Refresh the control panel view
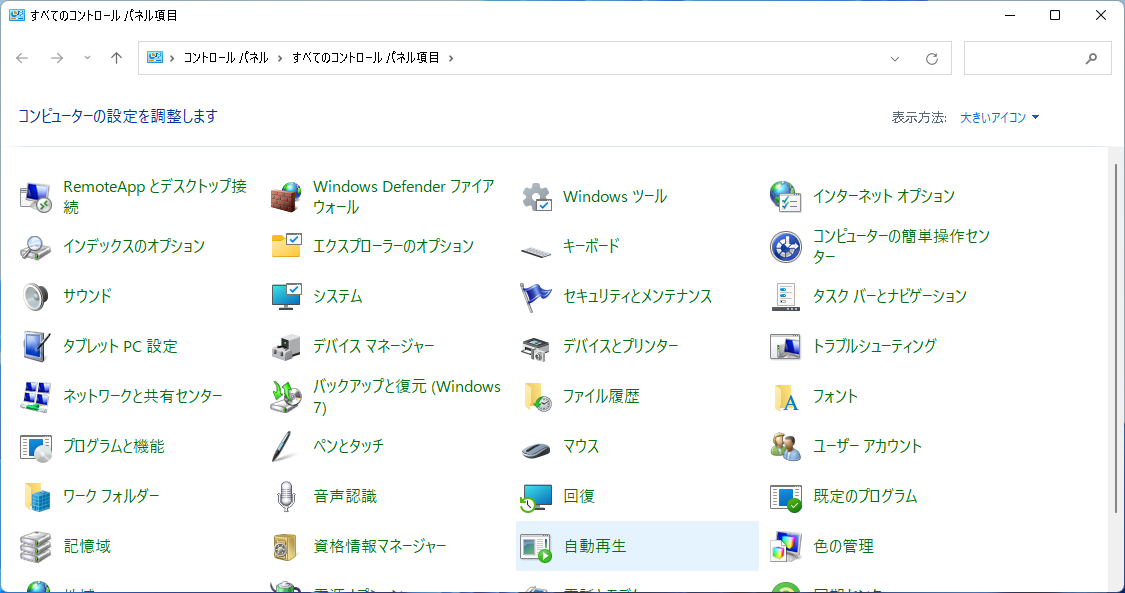The width and height of the screenshot is (1125, 593). click(x=932, y=59)
